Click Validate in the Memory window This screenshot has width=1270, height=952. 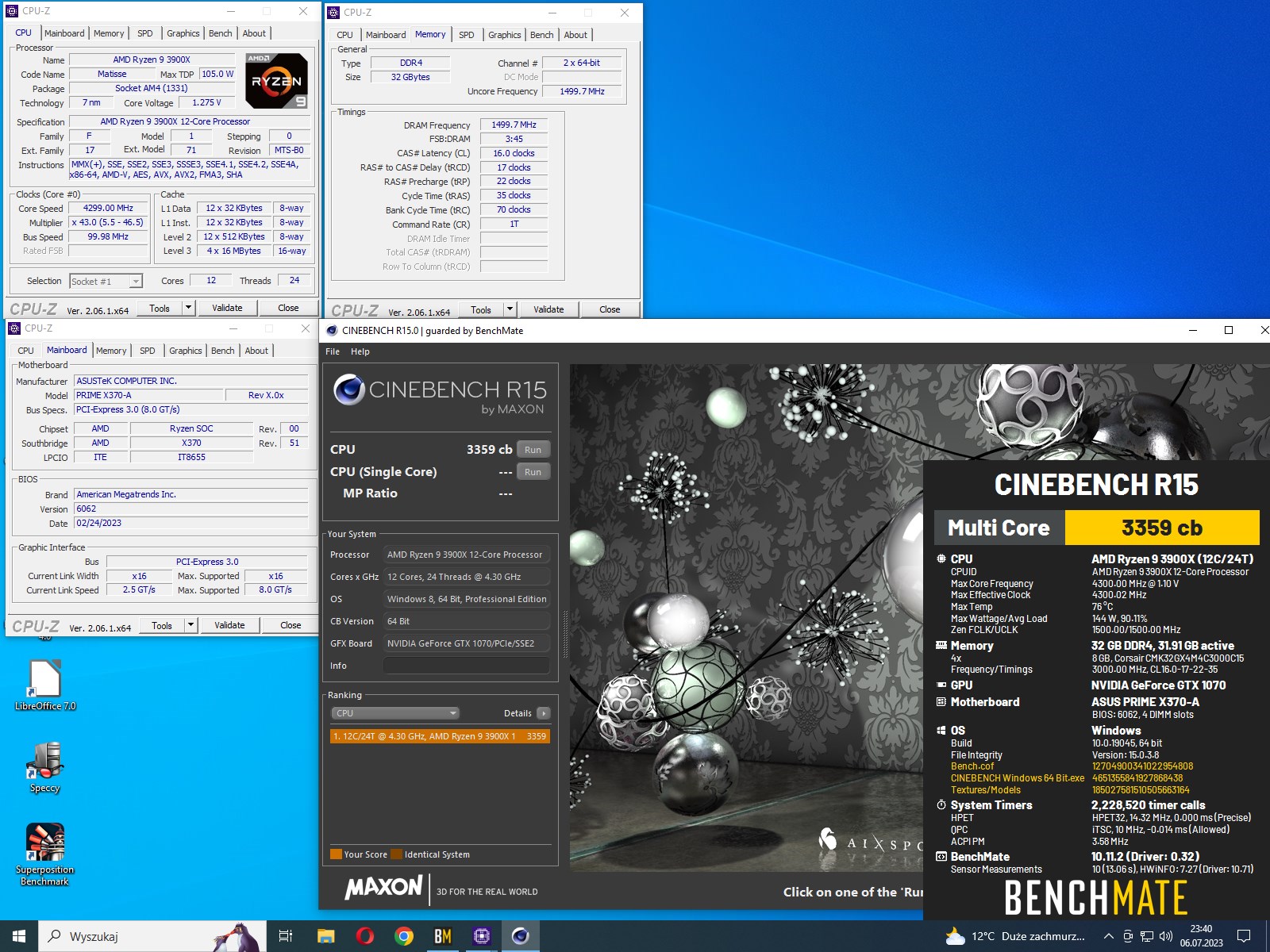(548, 309)
